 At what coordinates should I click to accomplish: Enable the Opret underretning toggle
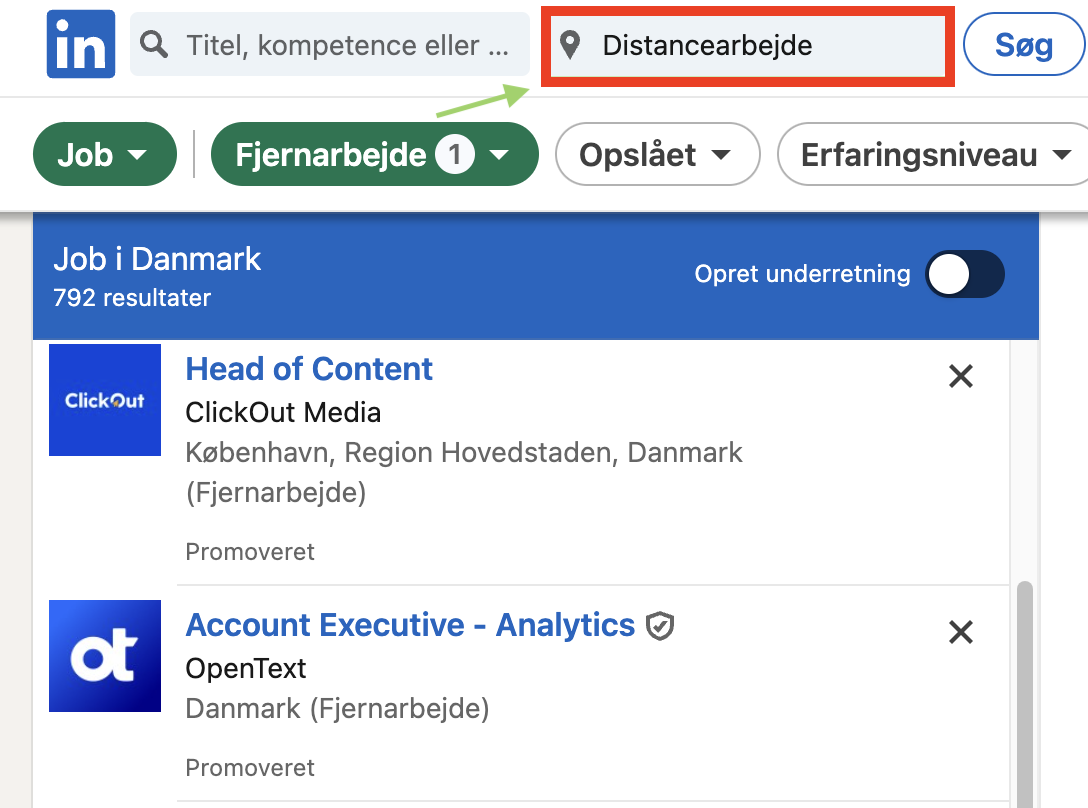pos(965,274)
